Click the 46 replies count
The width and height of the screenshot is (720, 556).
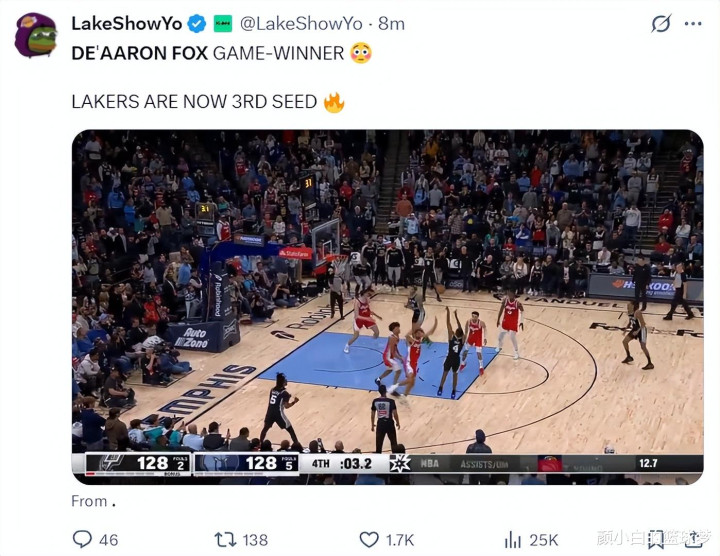[x=108, y=540]
